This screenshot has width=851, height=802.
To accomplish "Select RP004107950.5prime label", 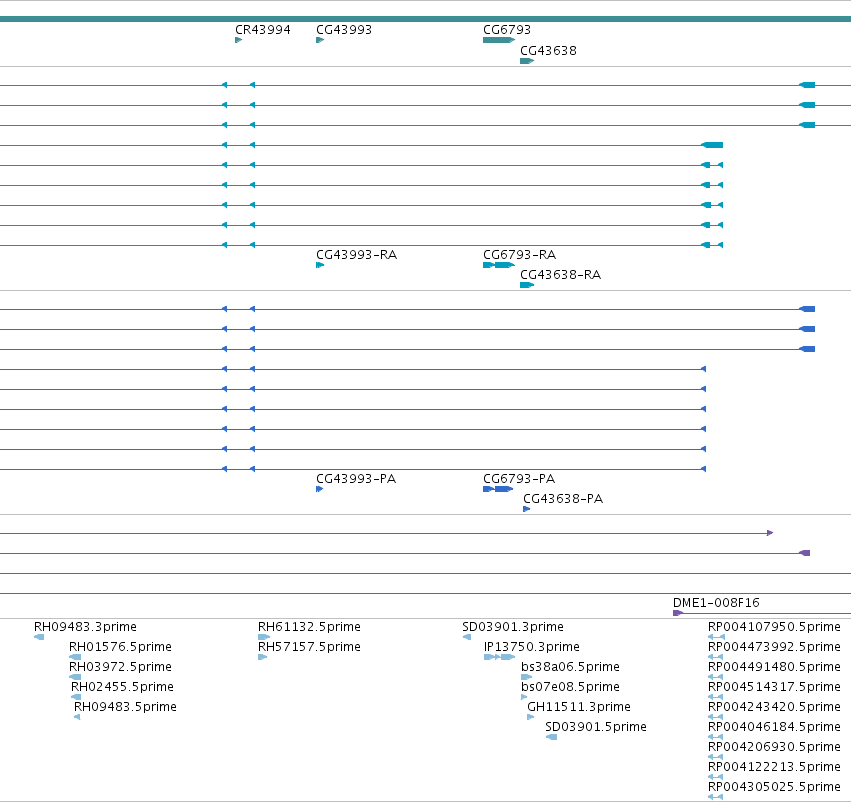I will (x=774, y=627).
